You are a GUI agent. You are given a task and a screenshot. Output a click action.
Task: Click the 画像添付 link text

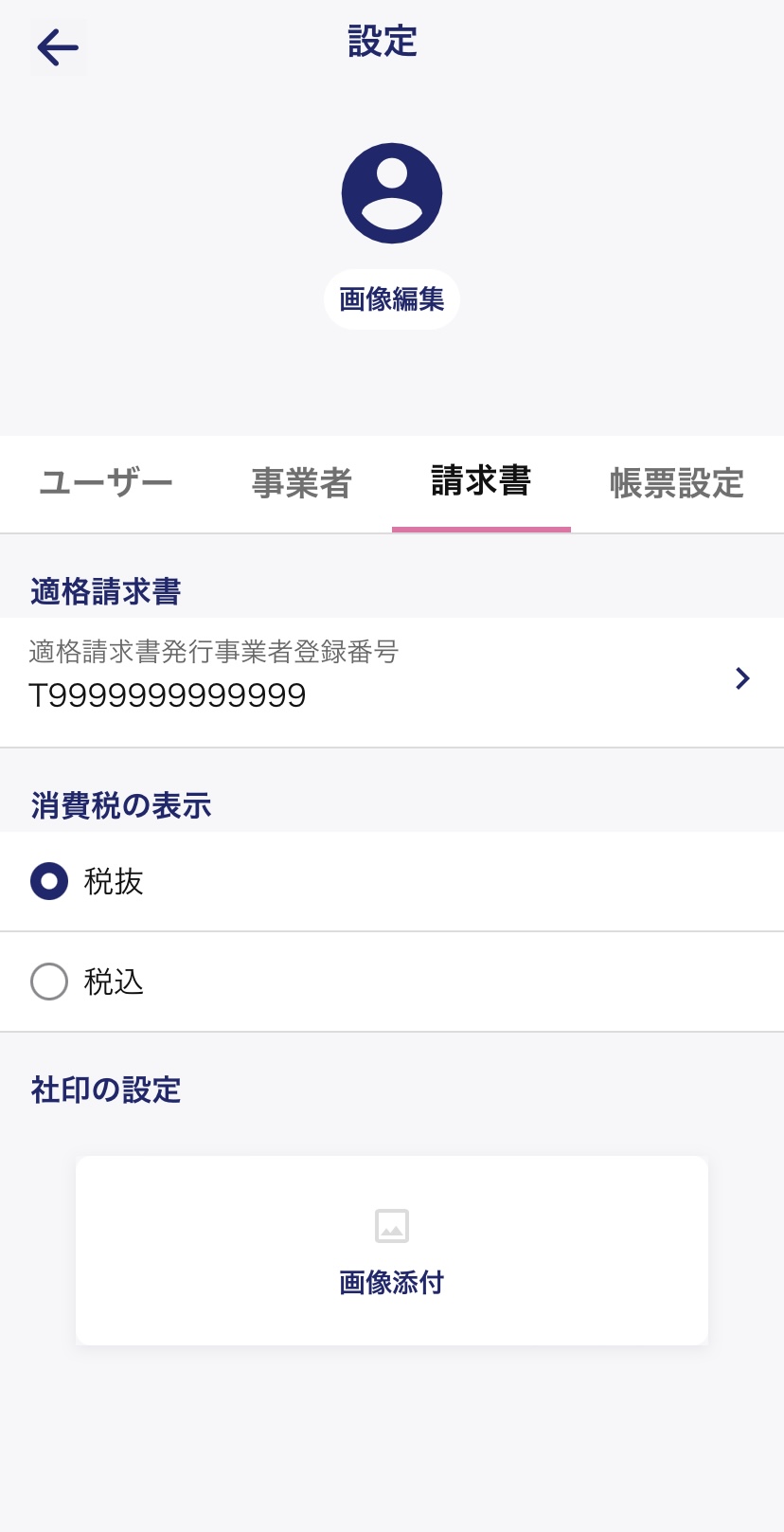click(392, 1283)
